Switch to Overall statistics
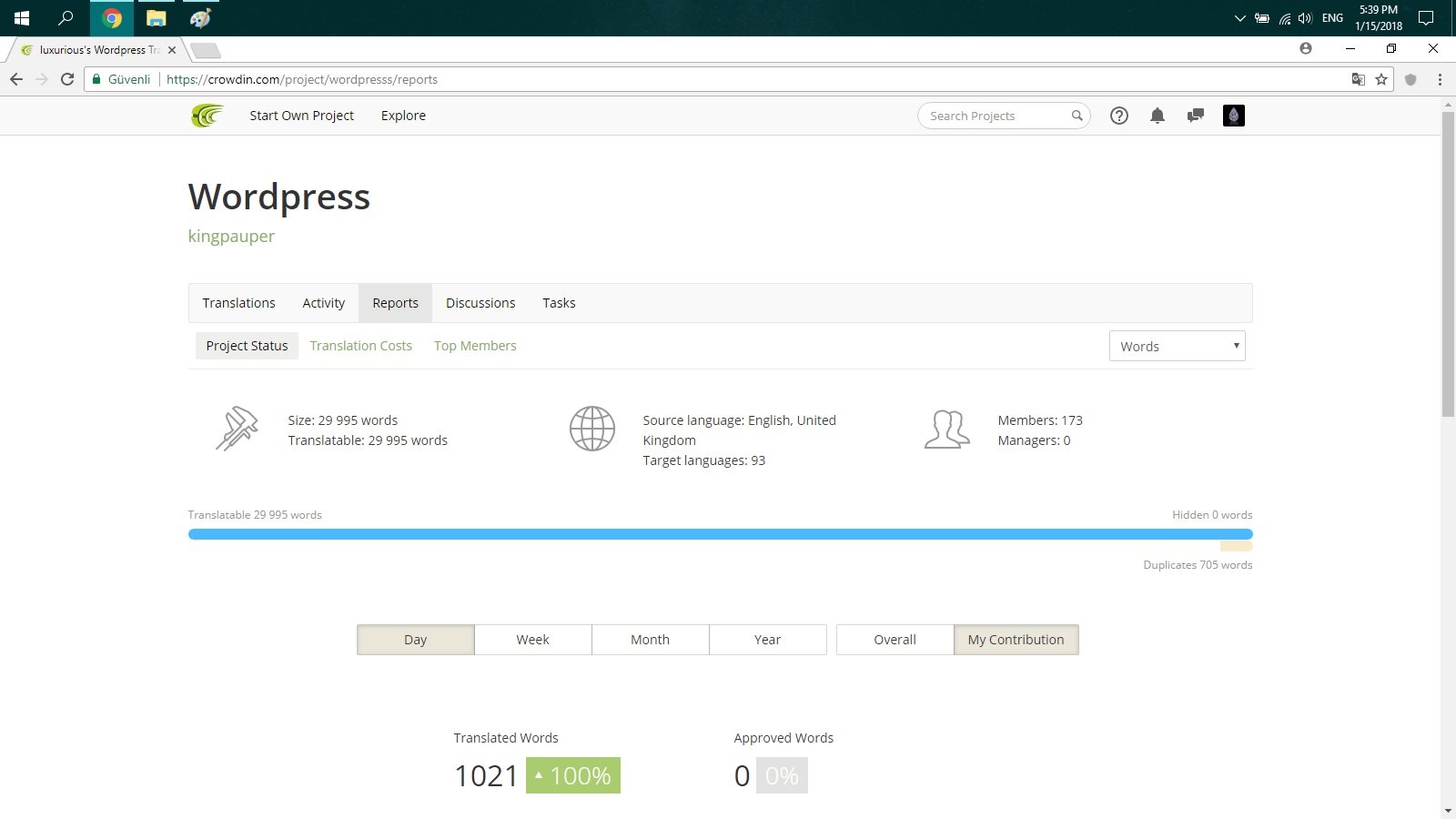The width and height of the screenshot is (1456, 819). (x=895, y=640)
